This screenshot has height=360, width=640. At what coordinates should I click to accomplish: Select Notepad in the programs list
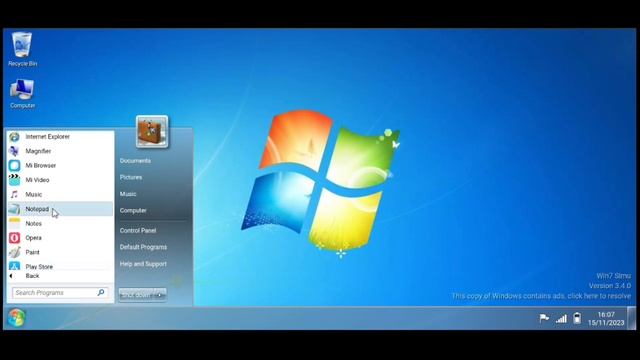click(x=60, y=209)
